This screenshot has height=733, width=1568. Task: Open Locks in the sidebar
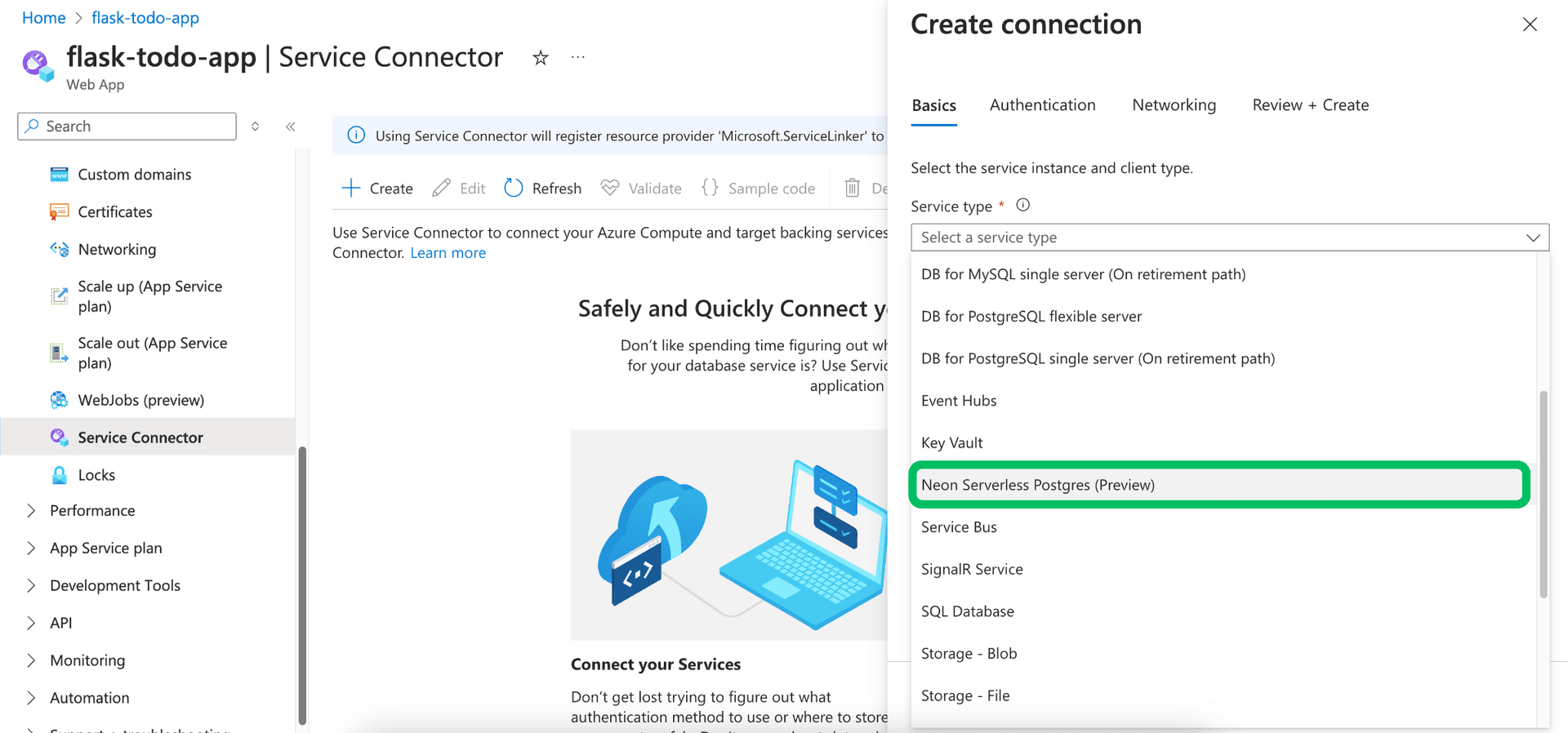point(96,475)
